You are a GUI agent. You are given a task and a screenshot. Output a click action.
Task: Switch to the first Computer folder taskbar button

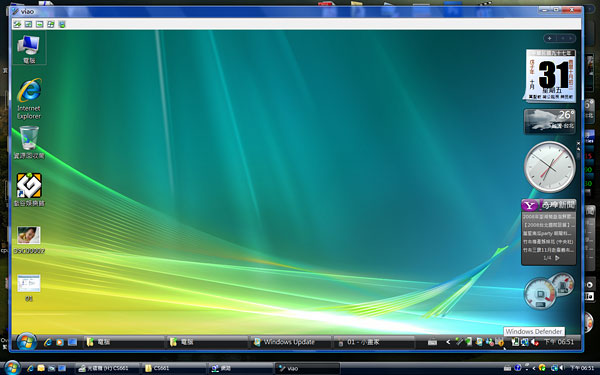click(124, 342)
